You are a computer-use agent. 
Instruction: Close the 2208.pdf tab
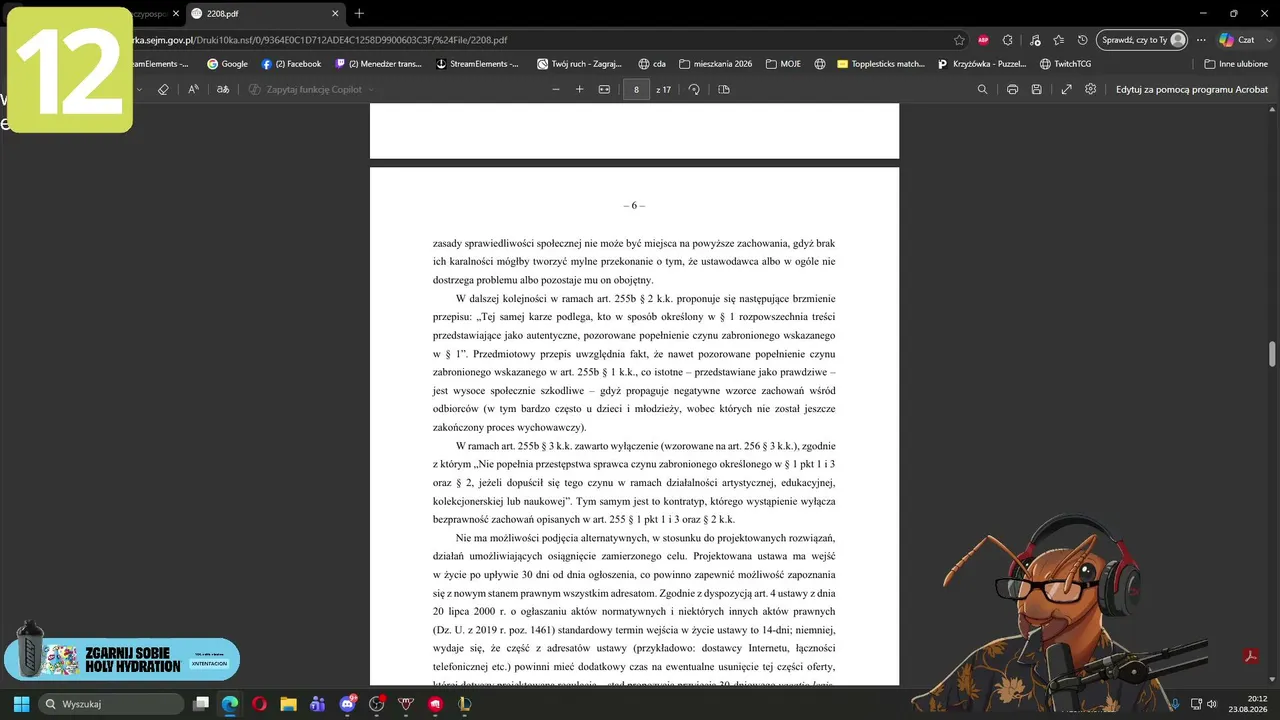tap(333, 13)
